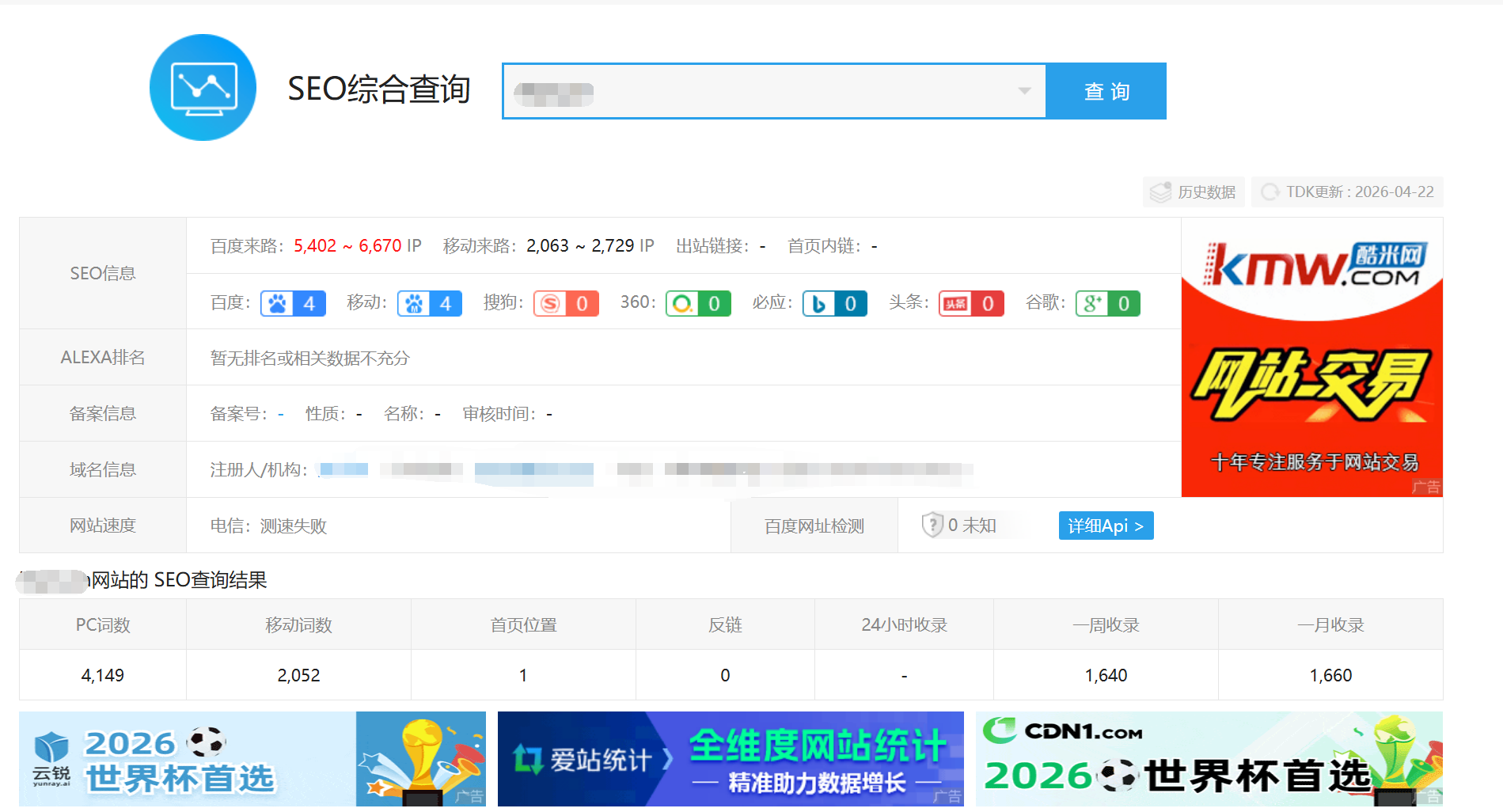The width and height of the screenshot is (1503, 812).
Task: Click the domain search input field
Action: click(x=774, y=91)
